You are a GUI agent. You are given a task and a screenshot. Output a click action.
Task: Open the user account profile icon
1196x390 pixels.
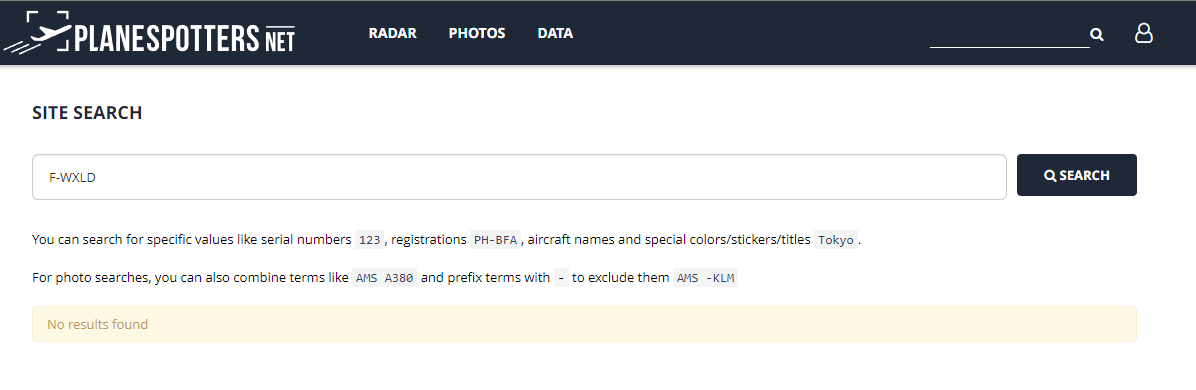(1143, 33)
